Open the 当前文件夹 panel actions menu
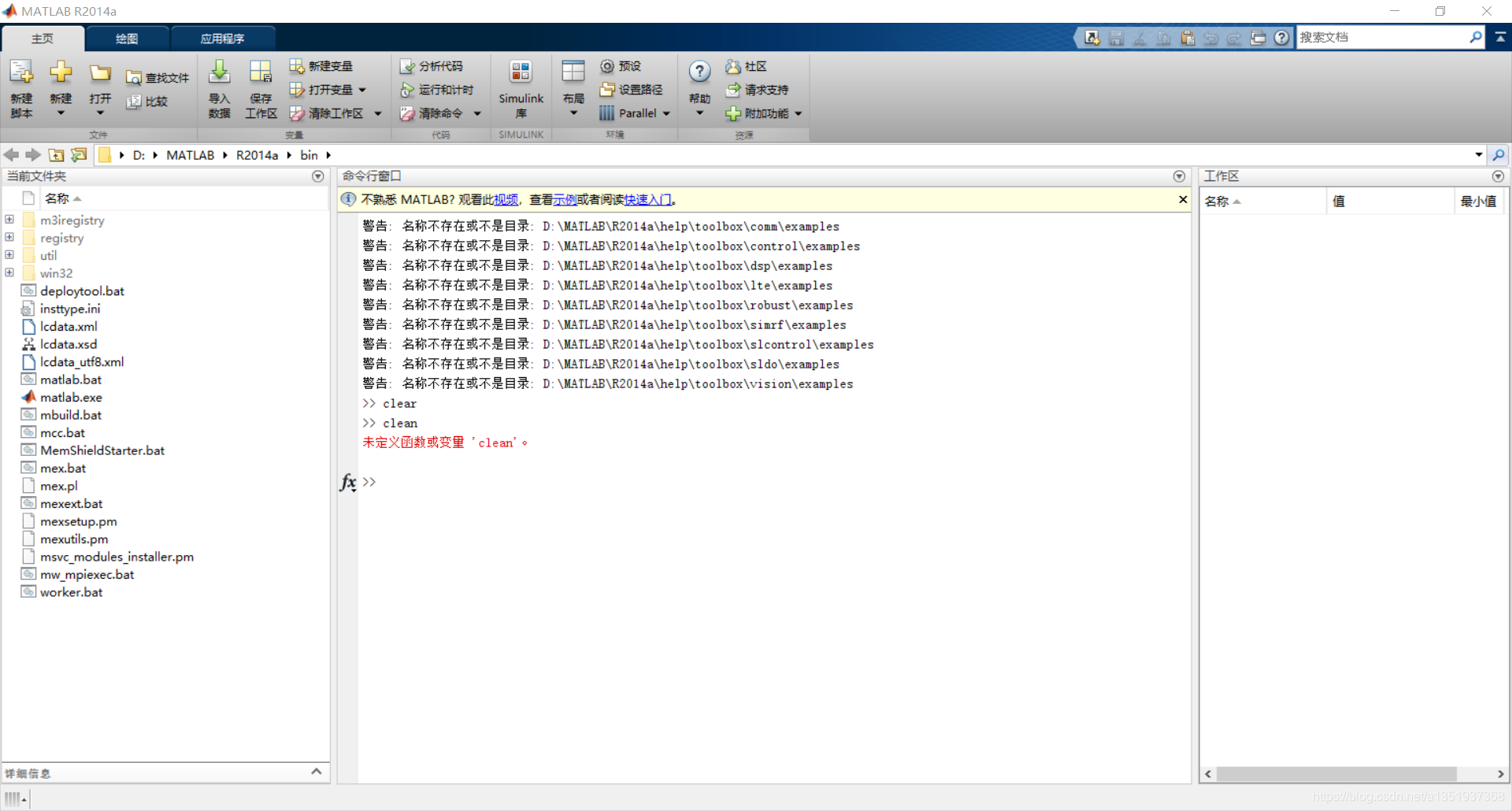Viewport: 1512px width, 811px height. coord(318,176)
